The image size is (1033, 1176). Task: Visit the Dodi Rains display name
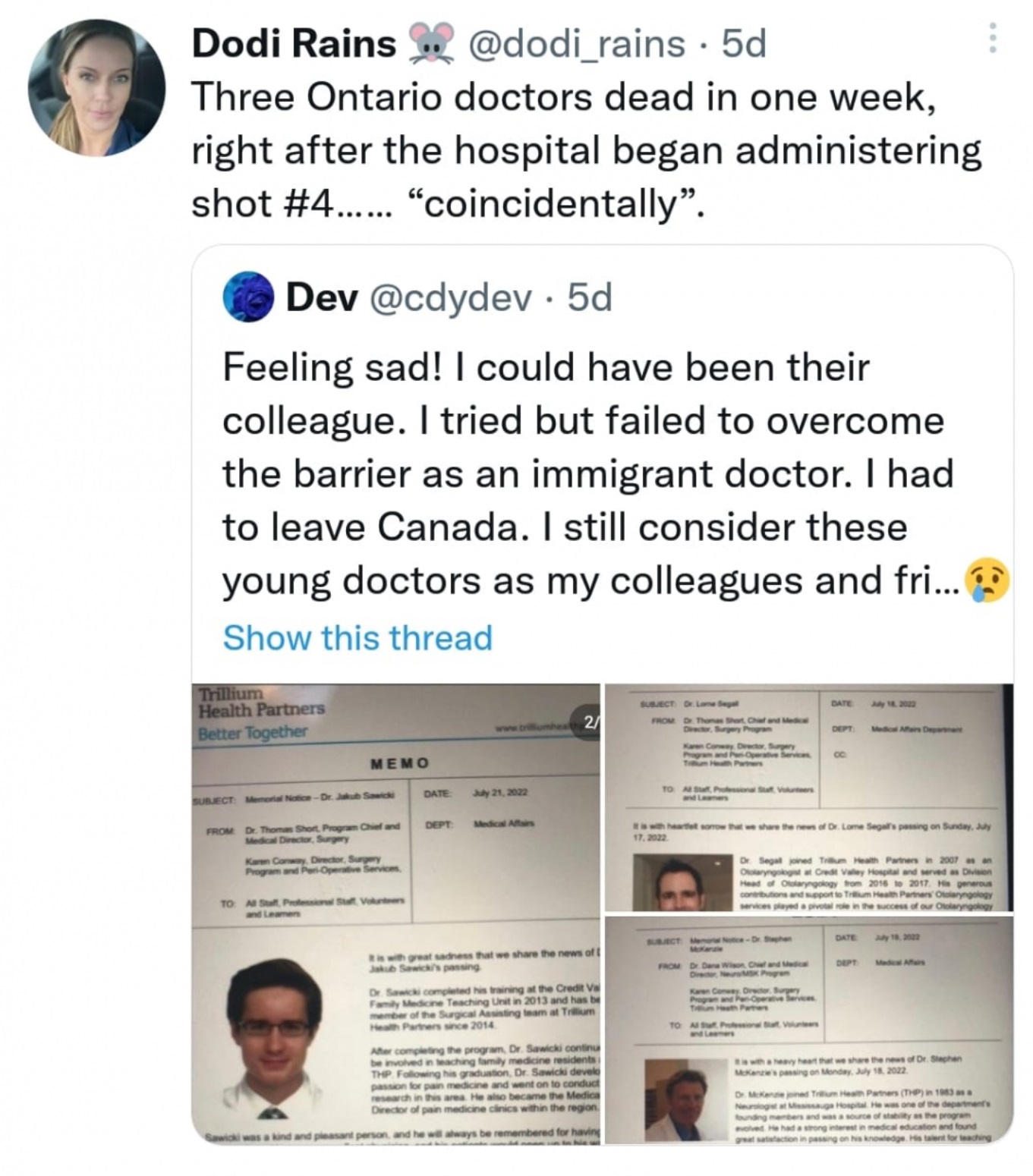point(294,43)
